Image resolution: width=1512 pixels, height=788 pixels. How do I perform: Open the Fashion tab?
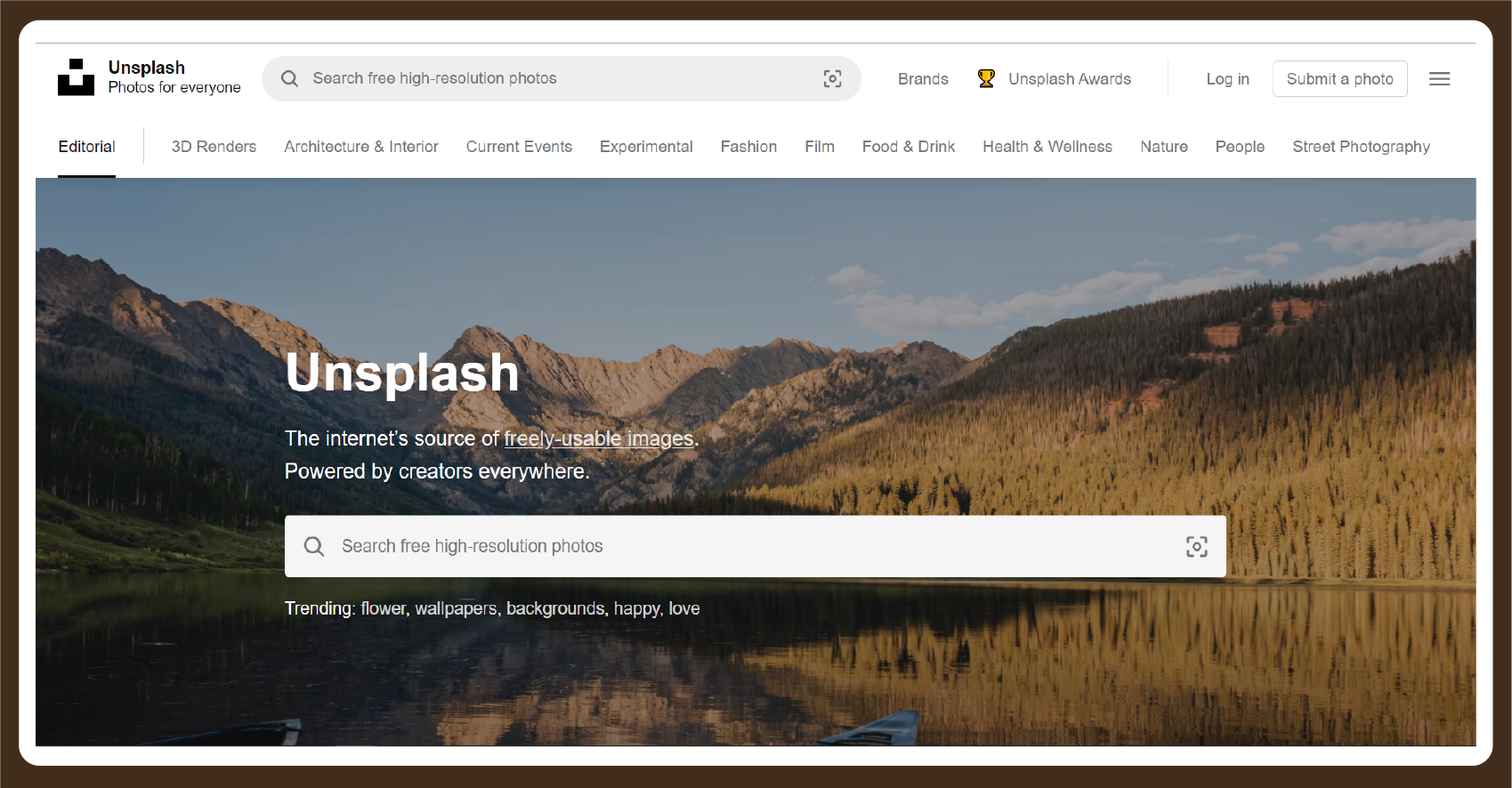pos(748,147)
